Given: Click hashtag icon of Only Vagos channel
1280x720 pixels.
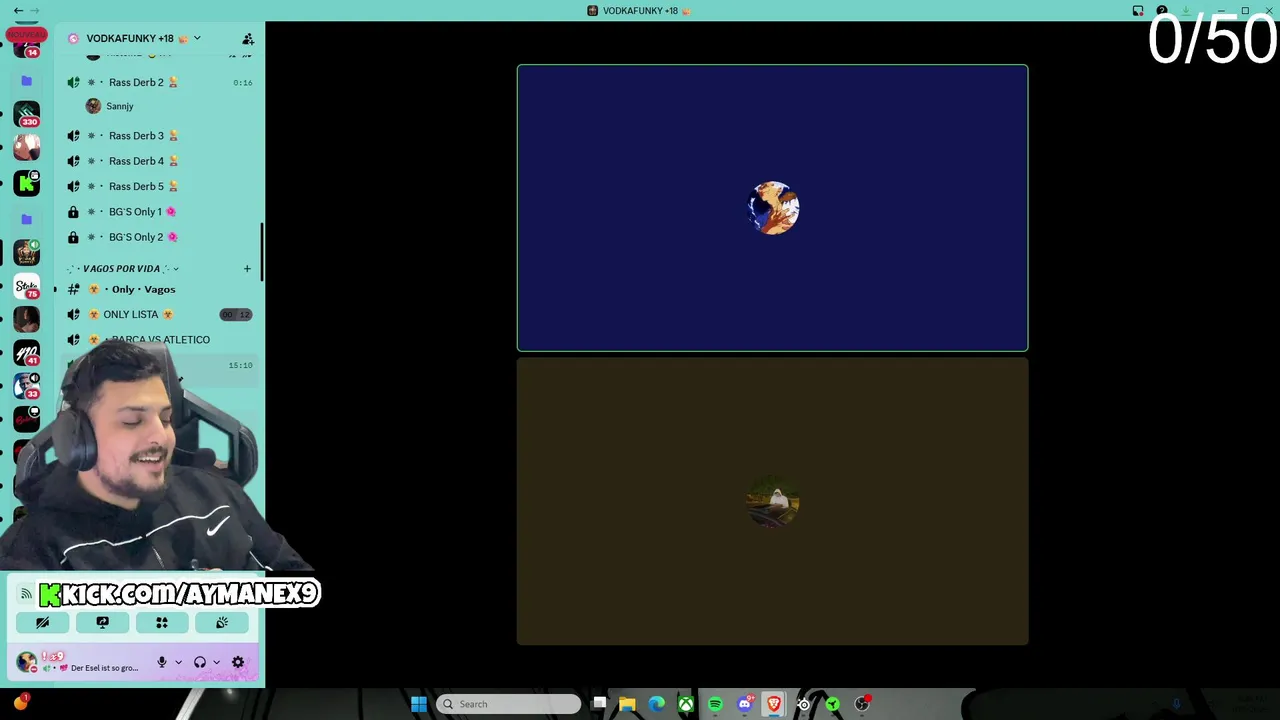Looking at the screenshot, I should click(x=73, y=289).
